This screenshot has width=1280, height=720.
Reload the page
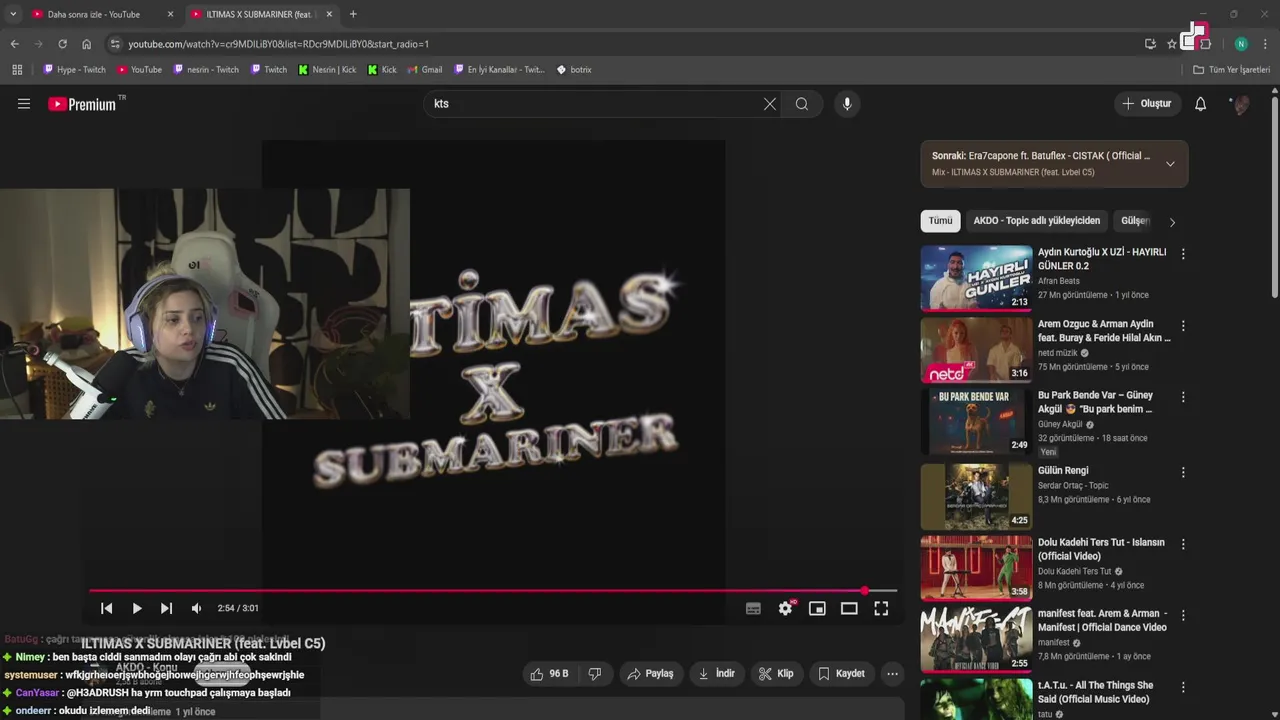pos(62,44)
